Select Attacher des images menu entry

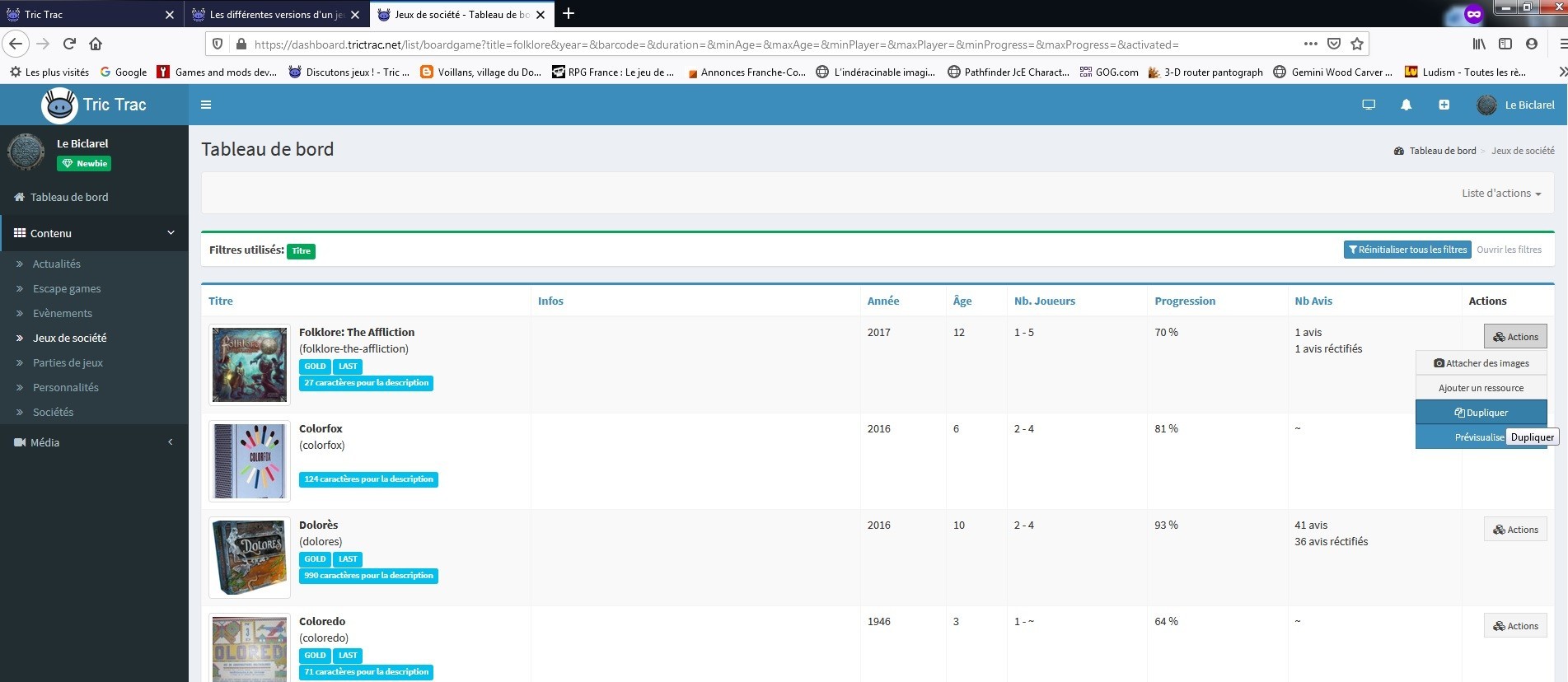click(1481, 363)
